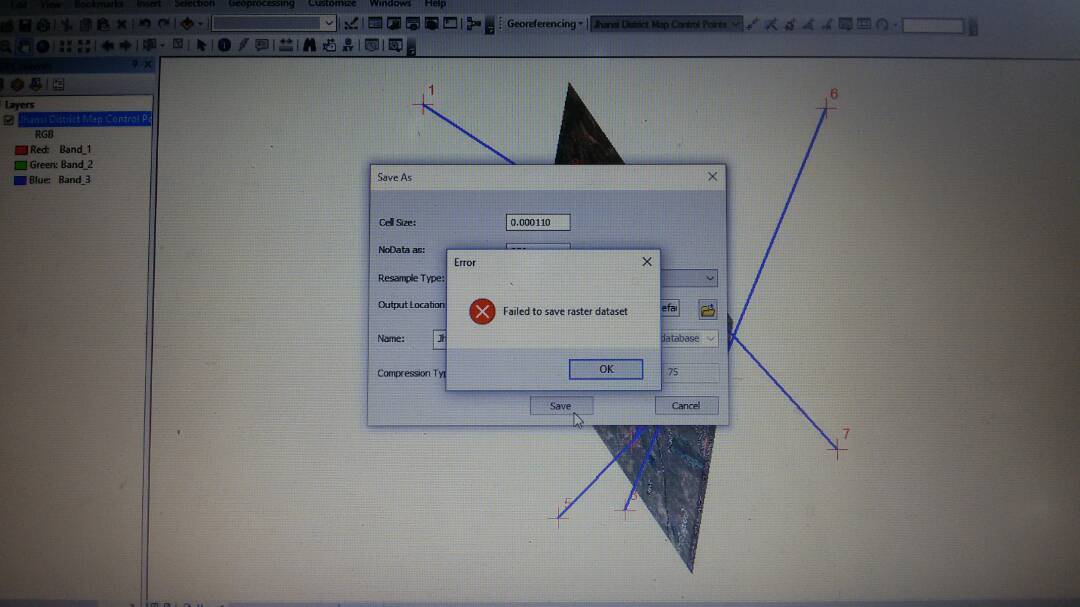Click the Add Data icon
The width and height of the screenshot is (1080, 607).
(x=188, y=22)
